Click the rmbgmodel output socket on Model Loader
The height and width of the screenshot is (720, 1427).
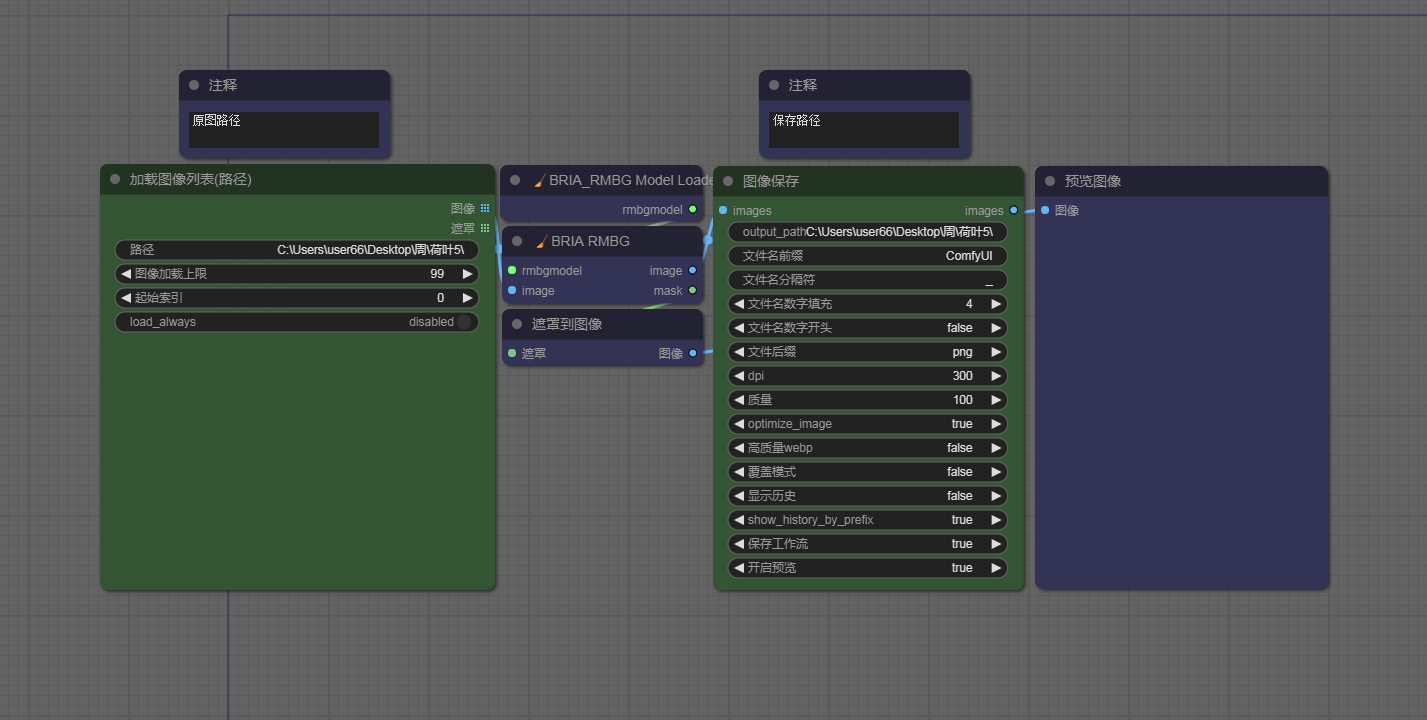693,209
